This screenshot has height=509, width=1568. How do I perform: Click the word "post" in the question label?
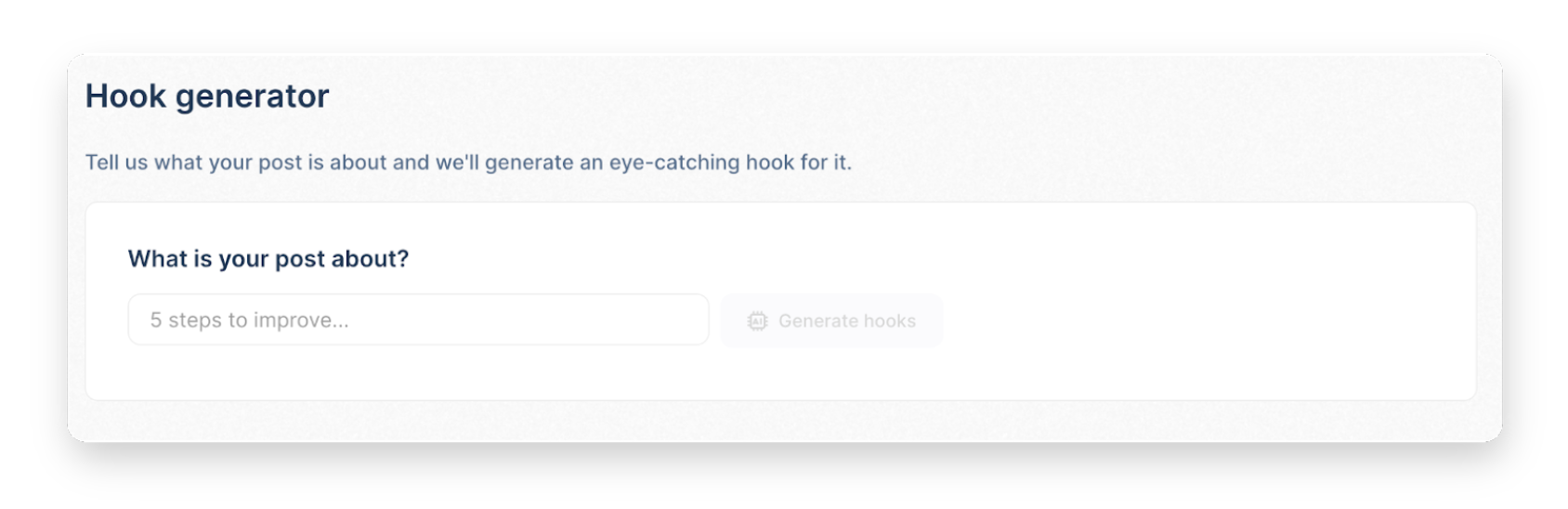pyautogui.click(x=299, y=259)
